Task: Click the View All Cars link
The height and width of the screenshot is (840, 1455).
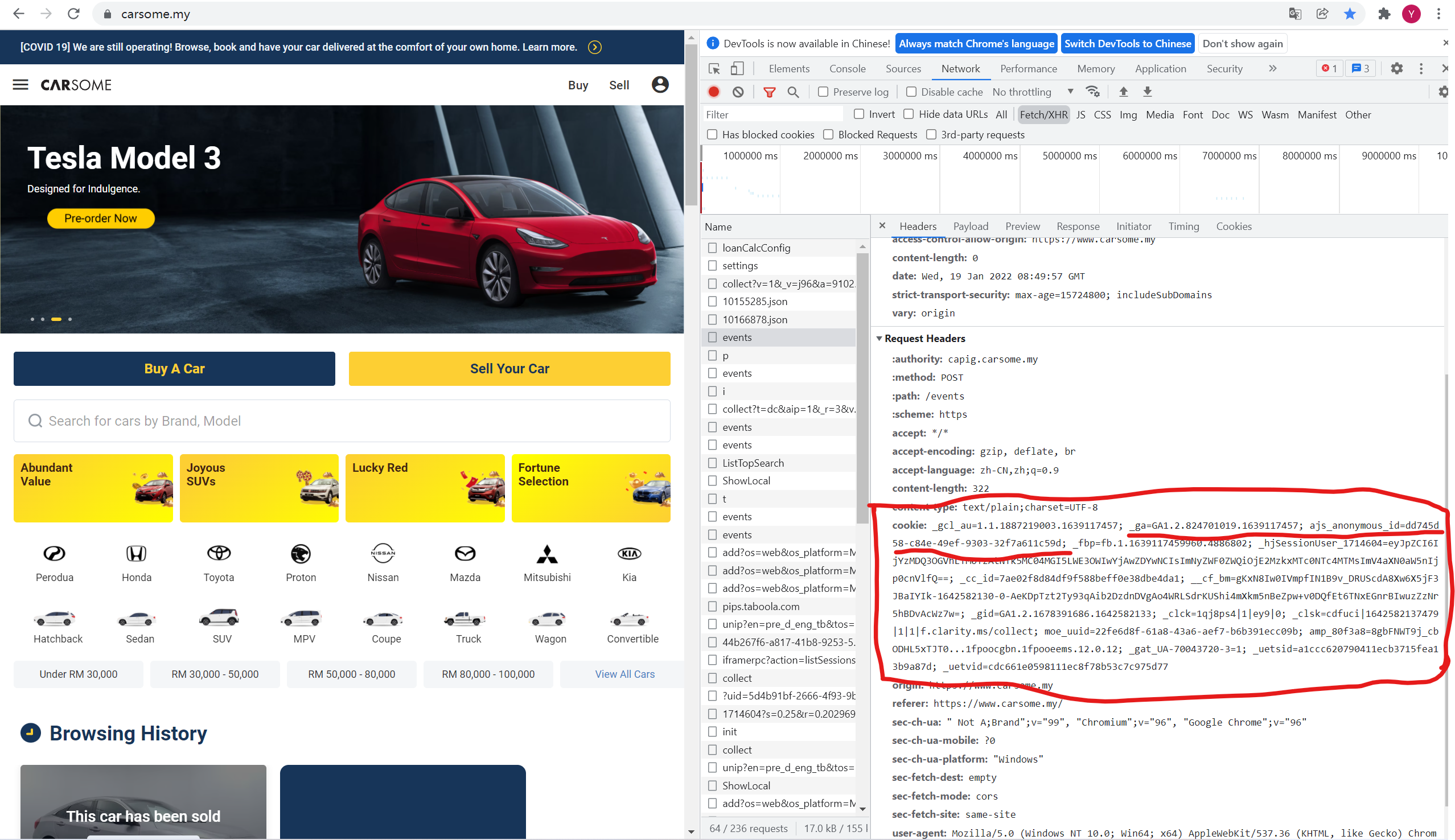Action: 624,674
